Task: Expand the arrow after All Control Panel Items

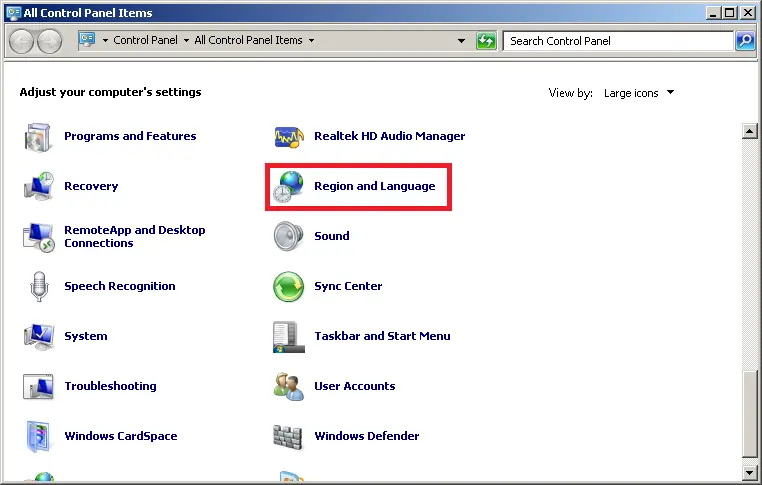Action: 312,41
